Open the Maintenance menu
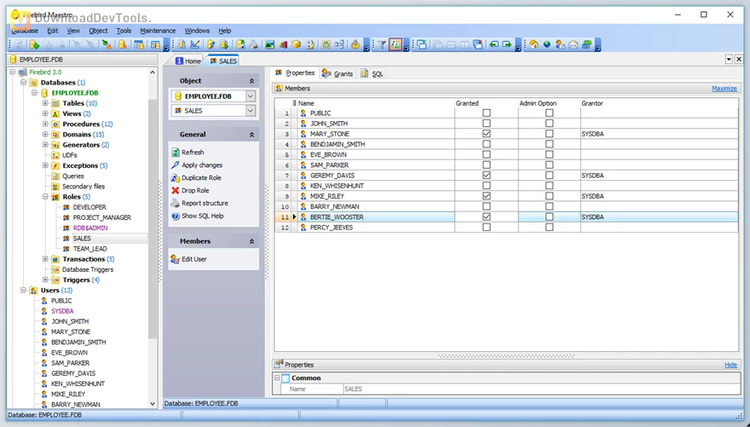This screenshot has height=427, width=750. tap(158, 31)
